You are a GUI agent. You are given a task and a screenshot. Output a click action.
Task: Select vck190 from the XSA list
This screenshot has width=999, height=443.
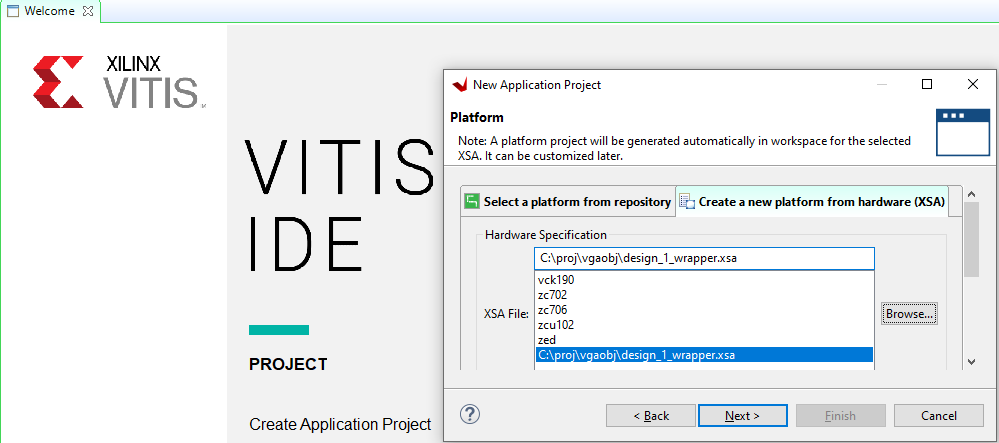pos(556,280)
